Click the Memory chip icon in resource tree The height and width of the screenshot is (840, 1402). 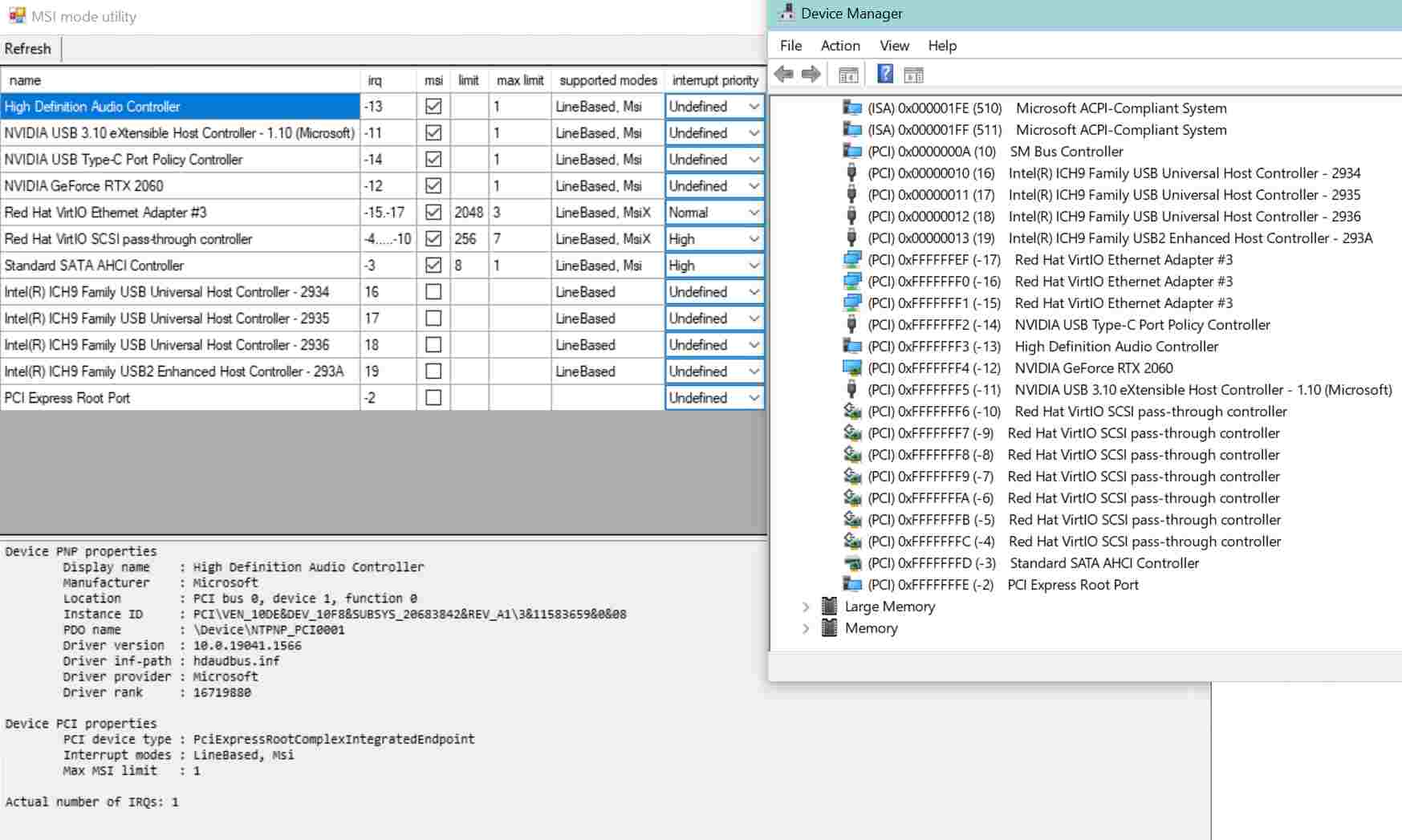pos(830,627)
